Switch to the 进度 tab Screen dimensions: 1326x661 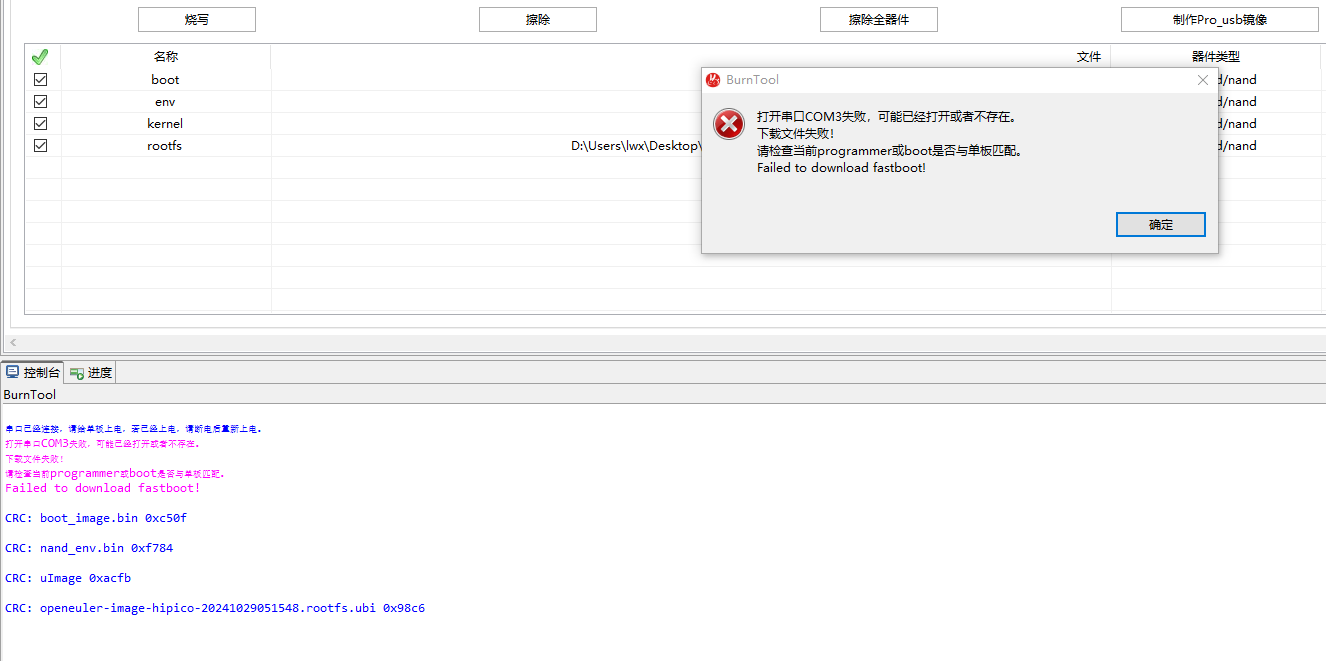click(x=92, y=372)
